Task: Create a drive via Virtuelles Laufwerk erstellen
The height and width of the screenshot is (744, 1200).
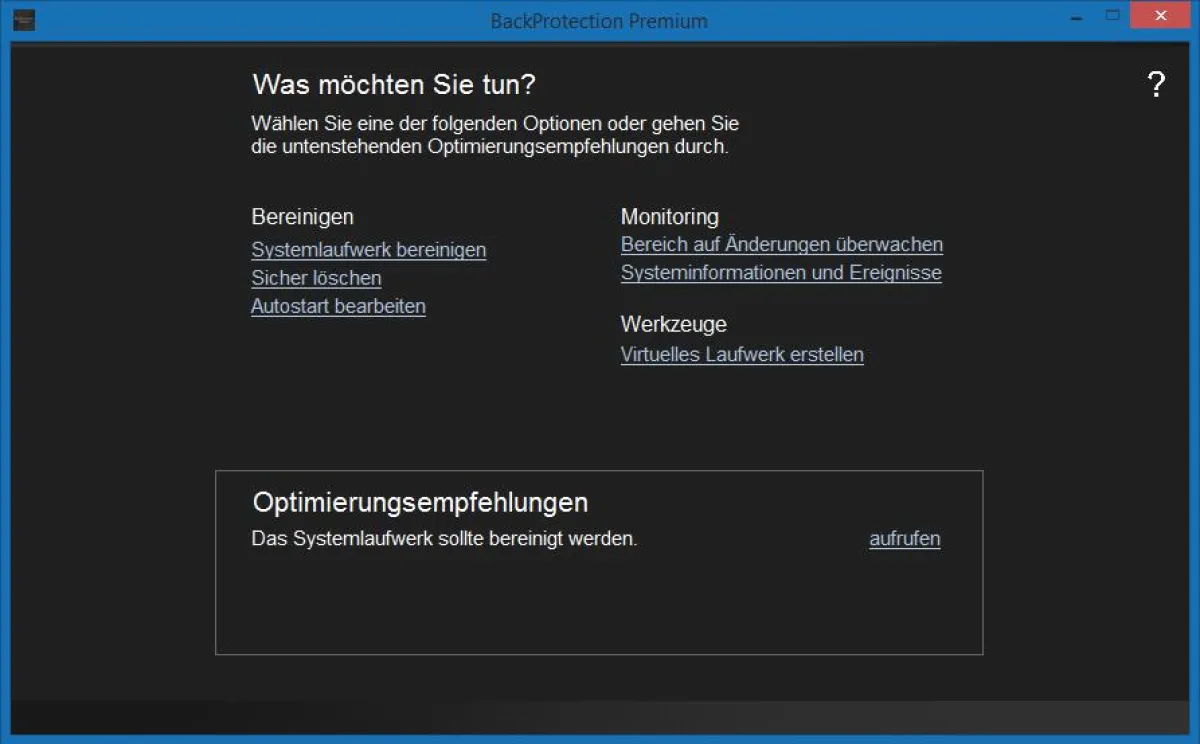Action: 742,354
